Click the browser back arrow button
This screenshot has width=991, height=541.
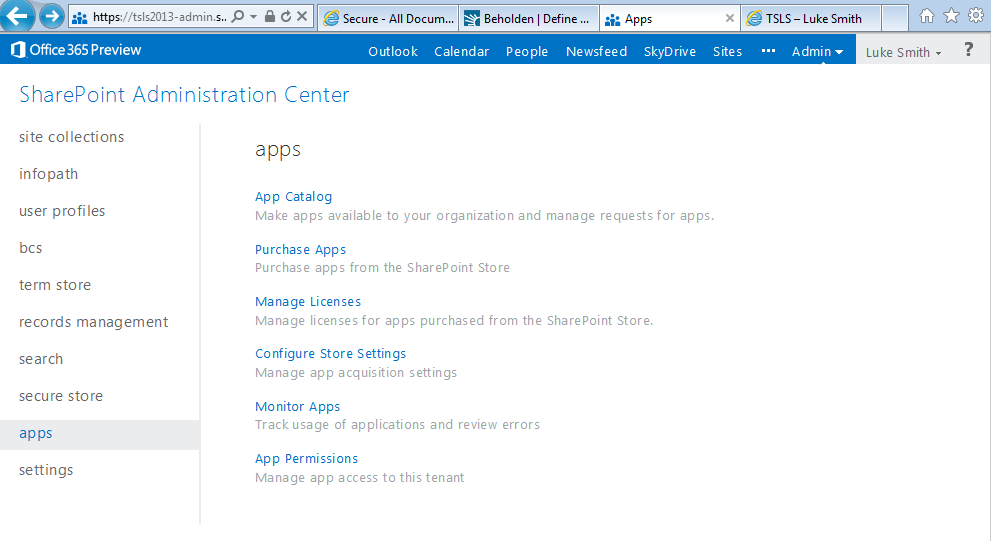click(19, 16)
